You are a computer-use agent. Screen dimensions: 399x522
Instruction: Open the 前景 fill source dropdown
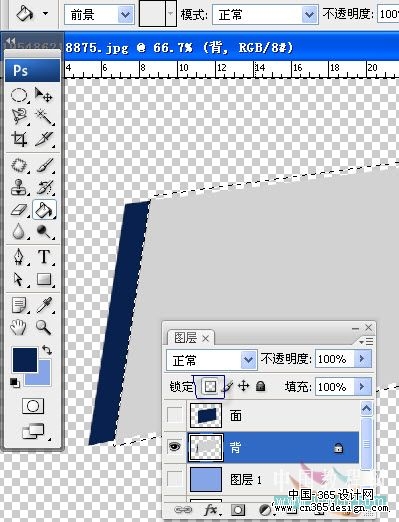click(x=99, y=15)
